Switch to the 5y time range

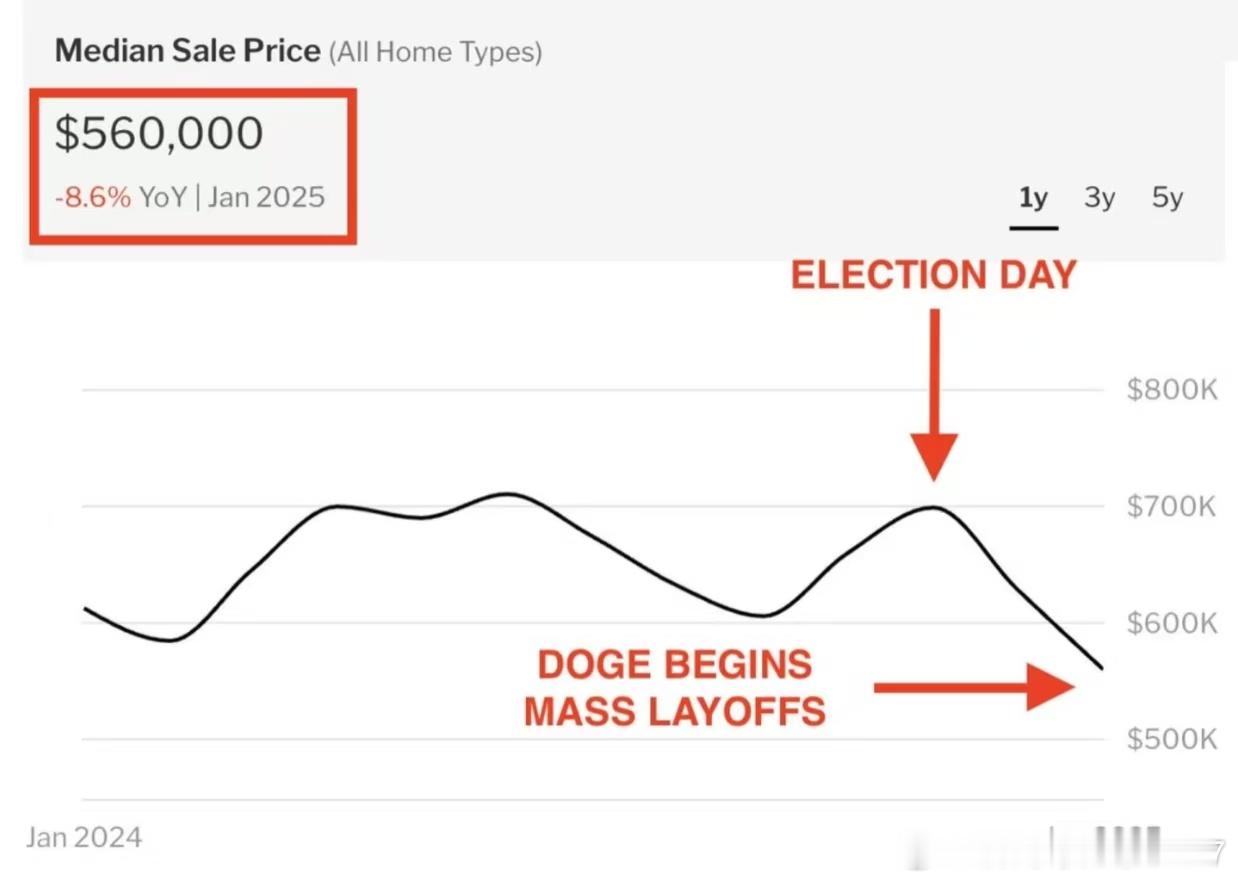1167,198
